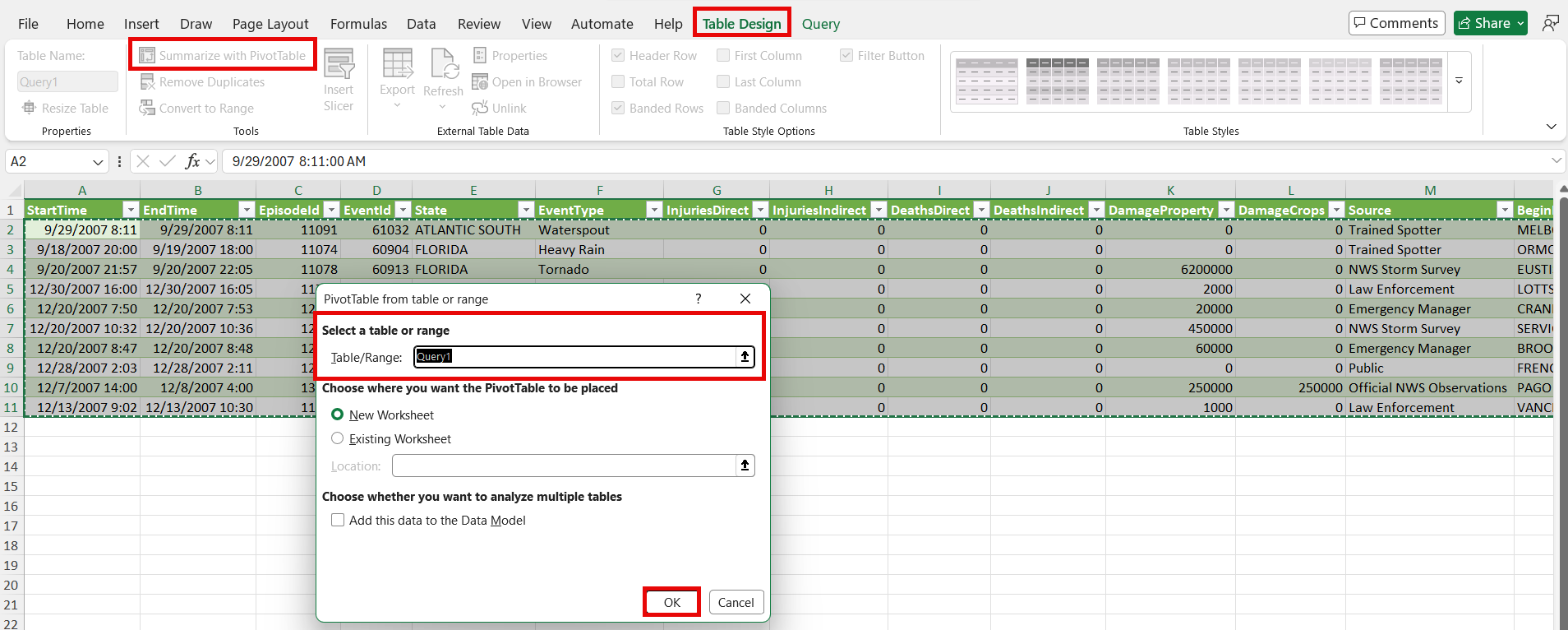Viewport: 1568px width, 630px height.
Task: Open StartTime column filter dropdown
Action: pos(130,210)
